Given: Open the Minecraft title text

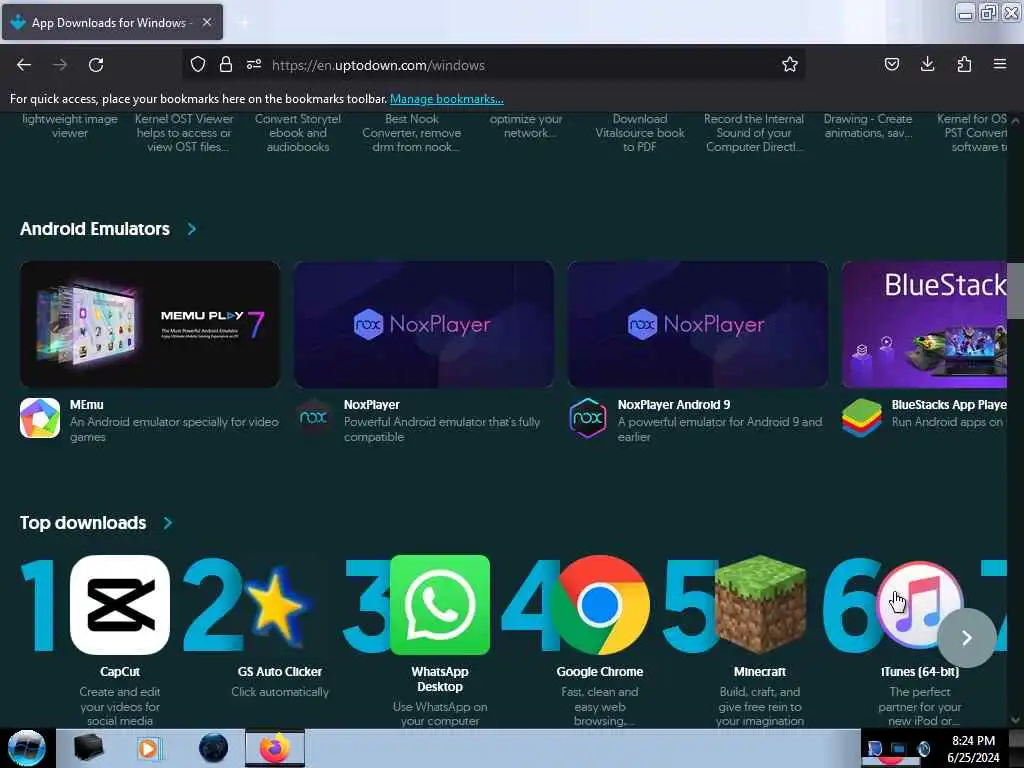Looking at the screenshot, I should pyautogui.click(x=760, y=671).
